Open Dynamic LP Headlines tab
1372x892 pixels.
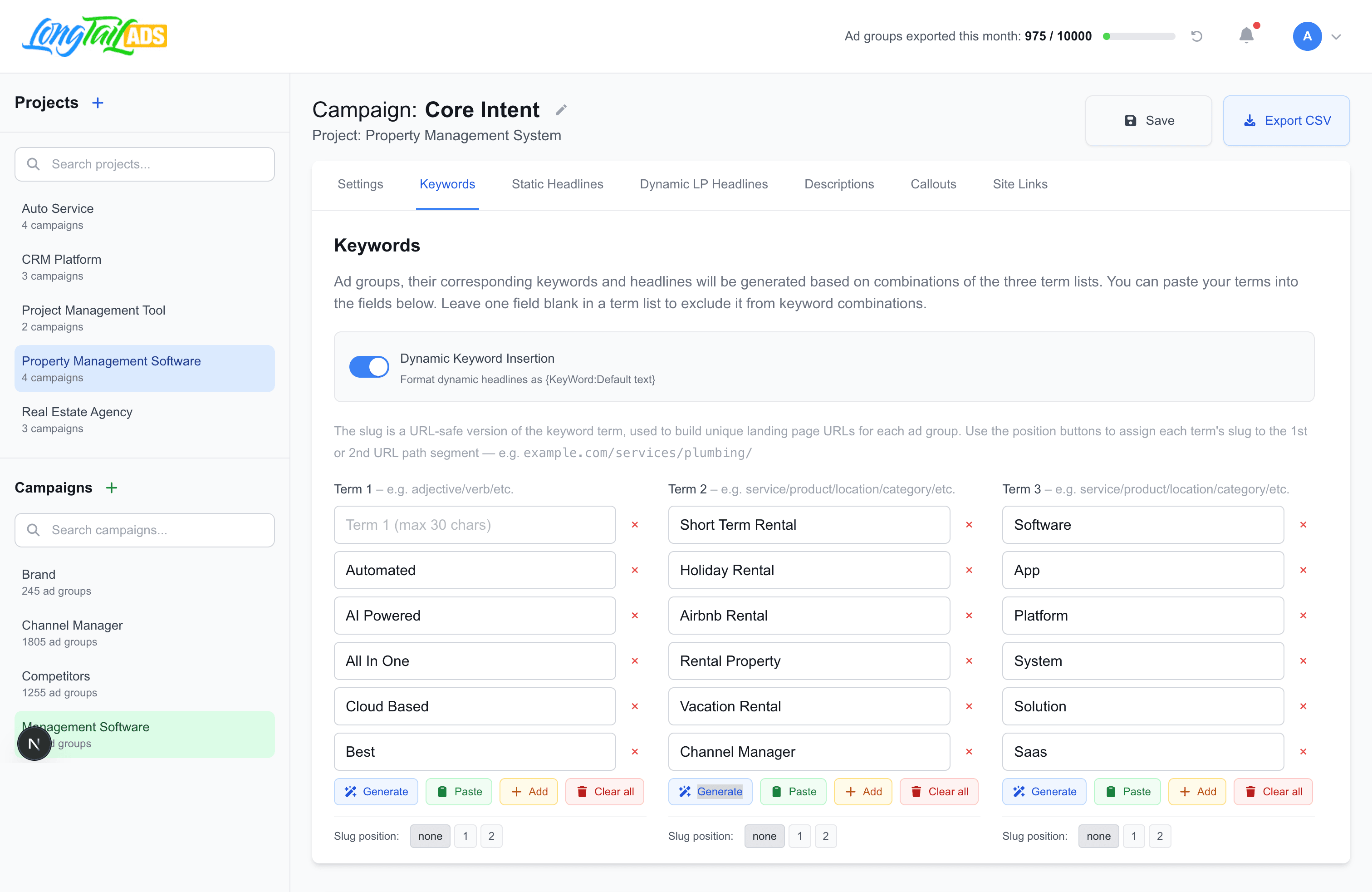704,184
